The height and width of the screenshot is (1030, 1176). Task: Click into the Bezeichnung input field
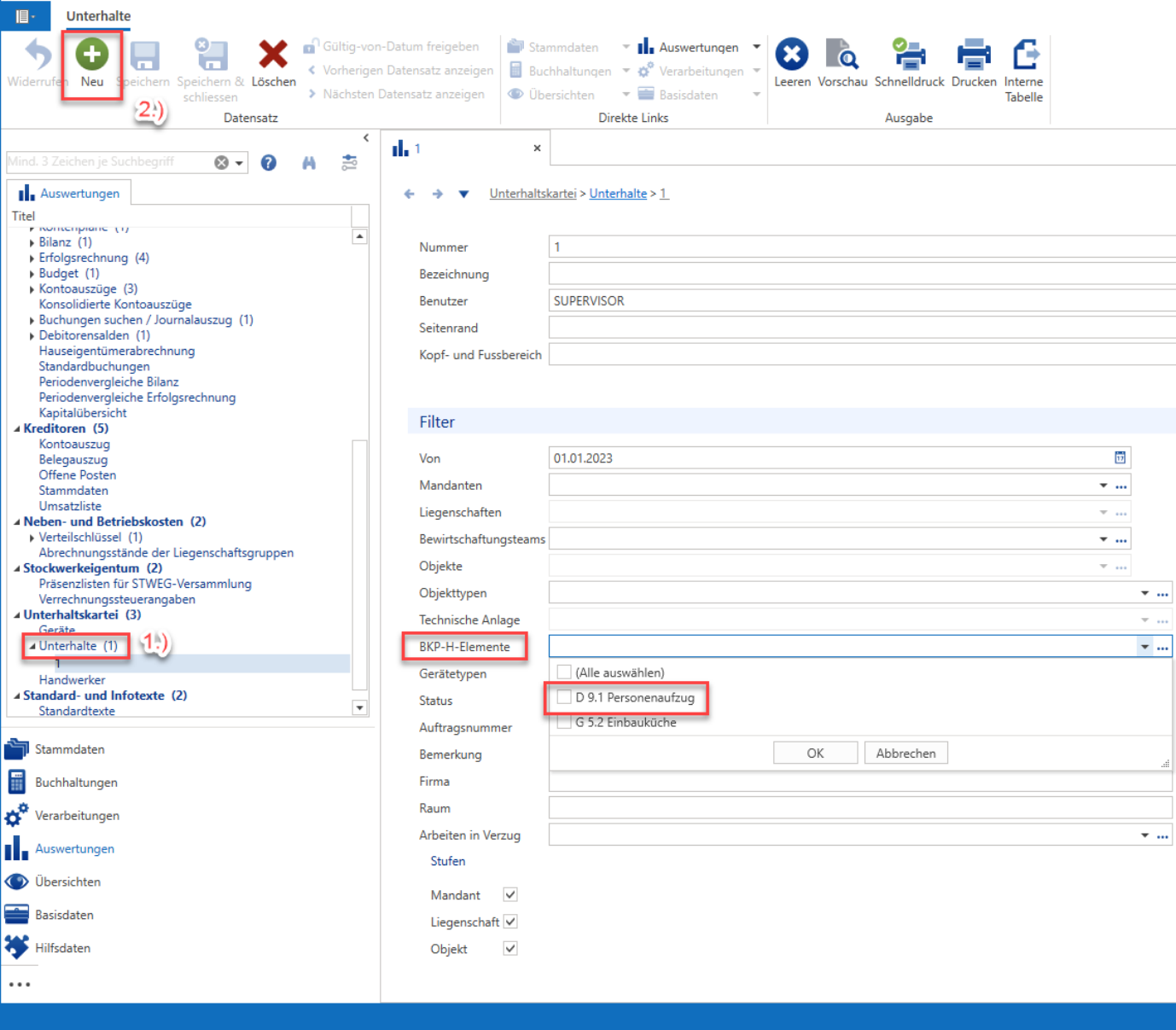click(862, 274)
